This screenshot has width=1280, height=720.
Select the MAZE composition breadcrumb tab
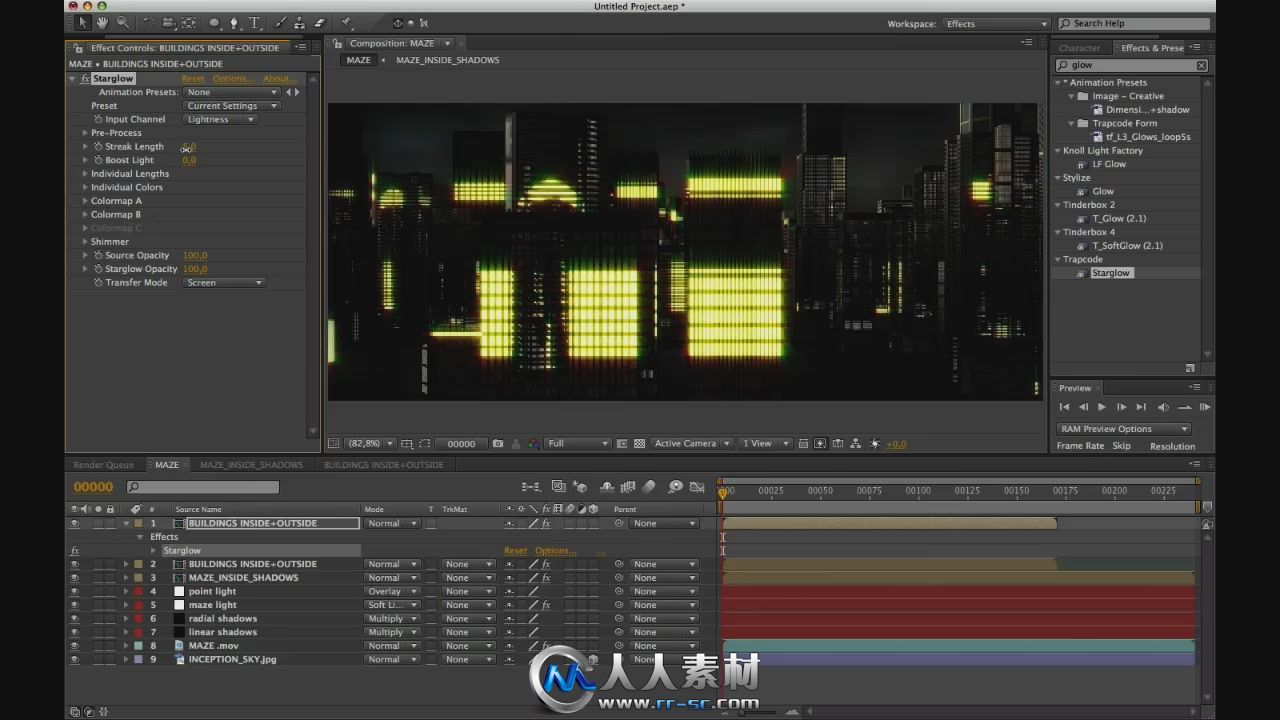pyautogui.click(x=358, y=60)
